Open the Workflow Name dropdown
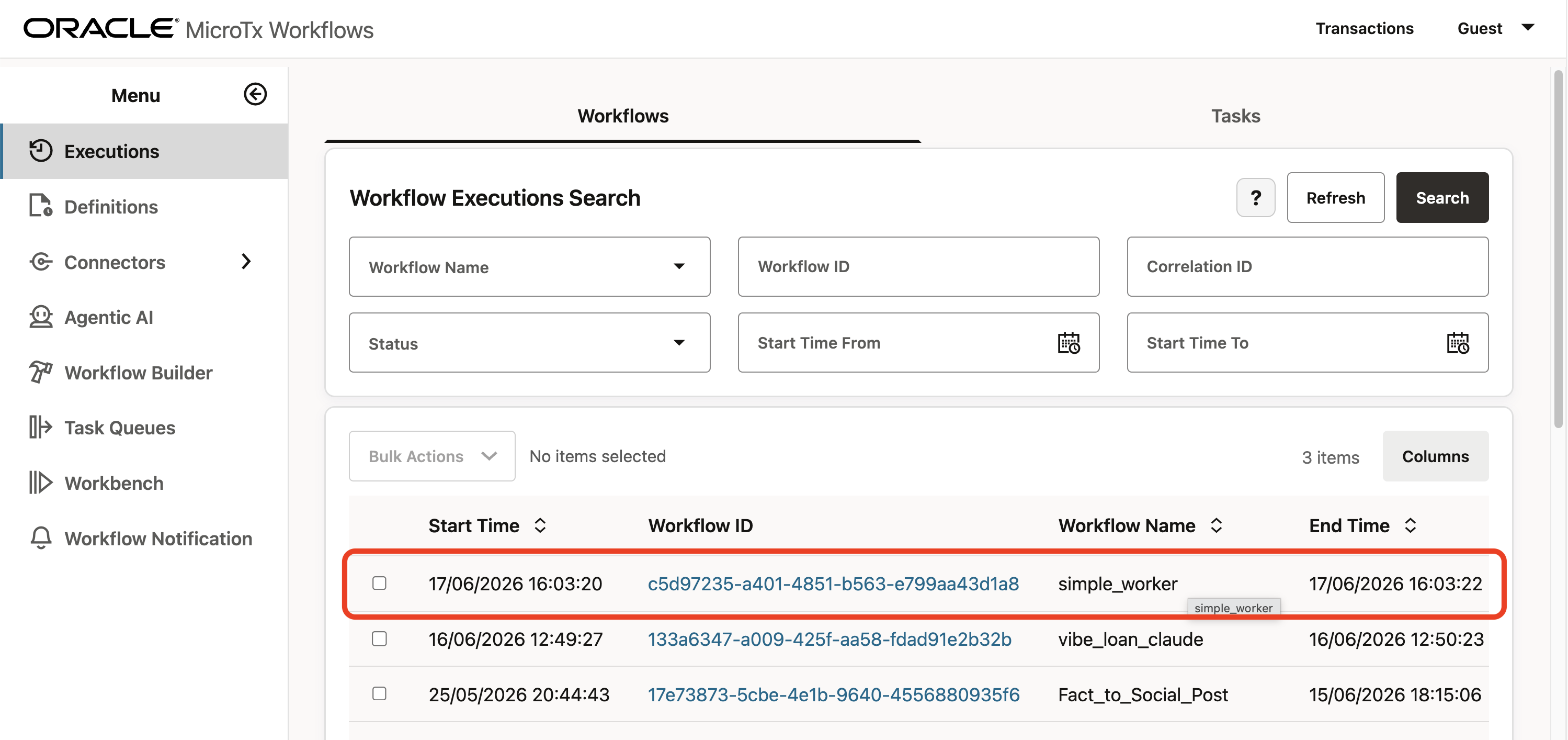Viewport: 1568px width, 740px height. 530,267
